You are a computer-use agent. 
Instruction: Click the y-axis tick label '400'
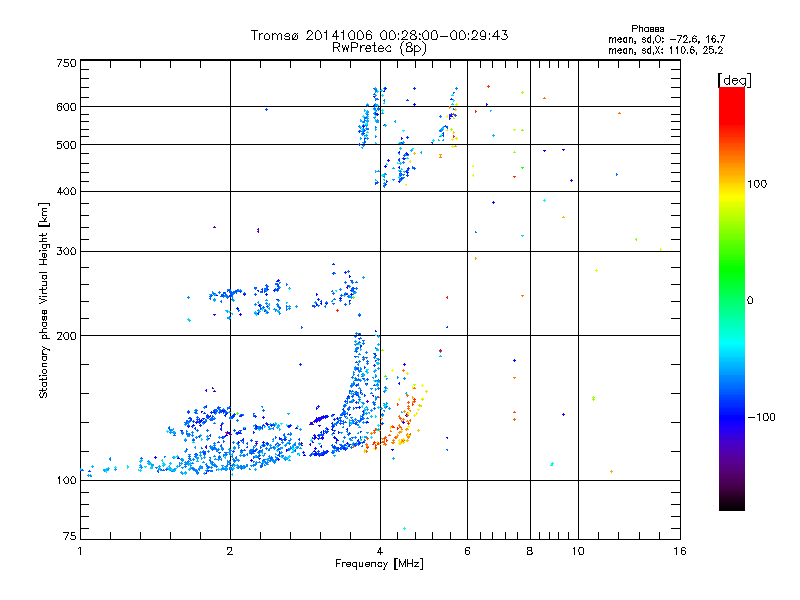(x=67, y=192)
